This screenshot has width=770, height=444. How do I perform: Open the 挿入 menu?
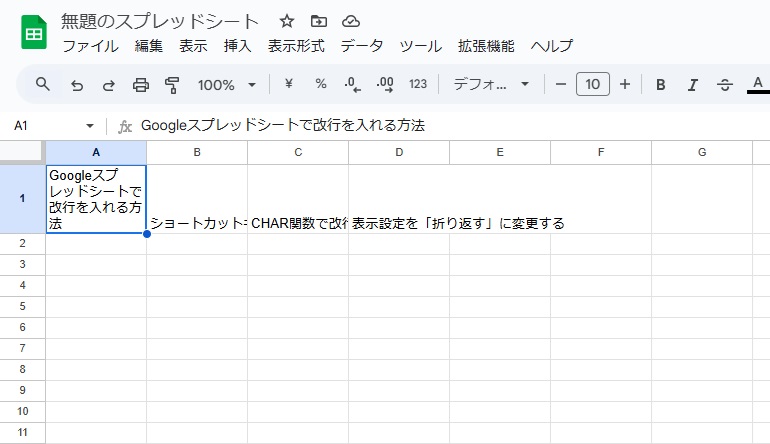(237, 46)
